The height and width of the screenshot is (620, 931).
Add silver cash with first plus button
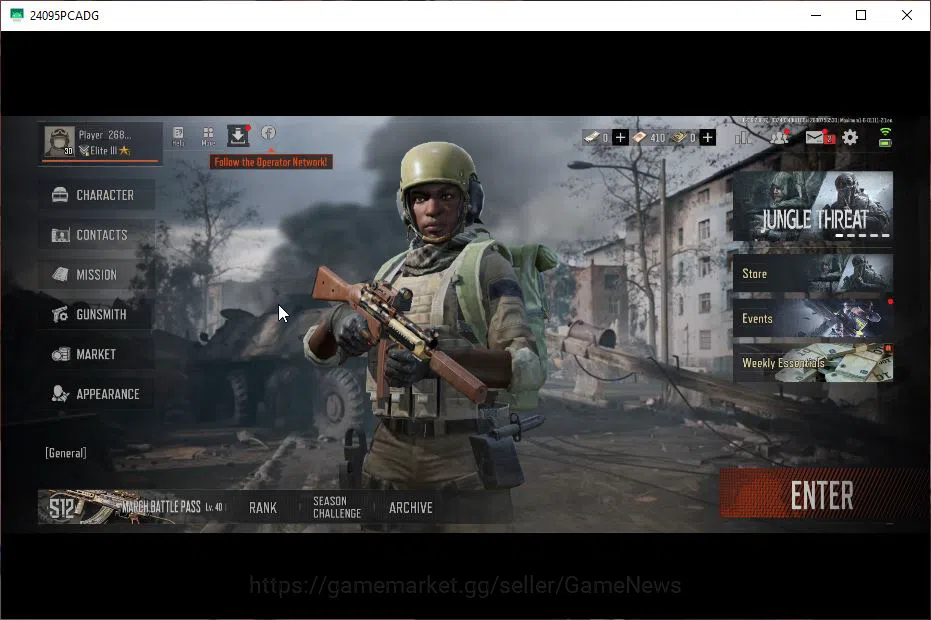(620, 138)
